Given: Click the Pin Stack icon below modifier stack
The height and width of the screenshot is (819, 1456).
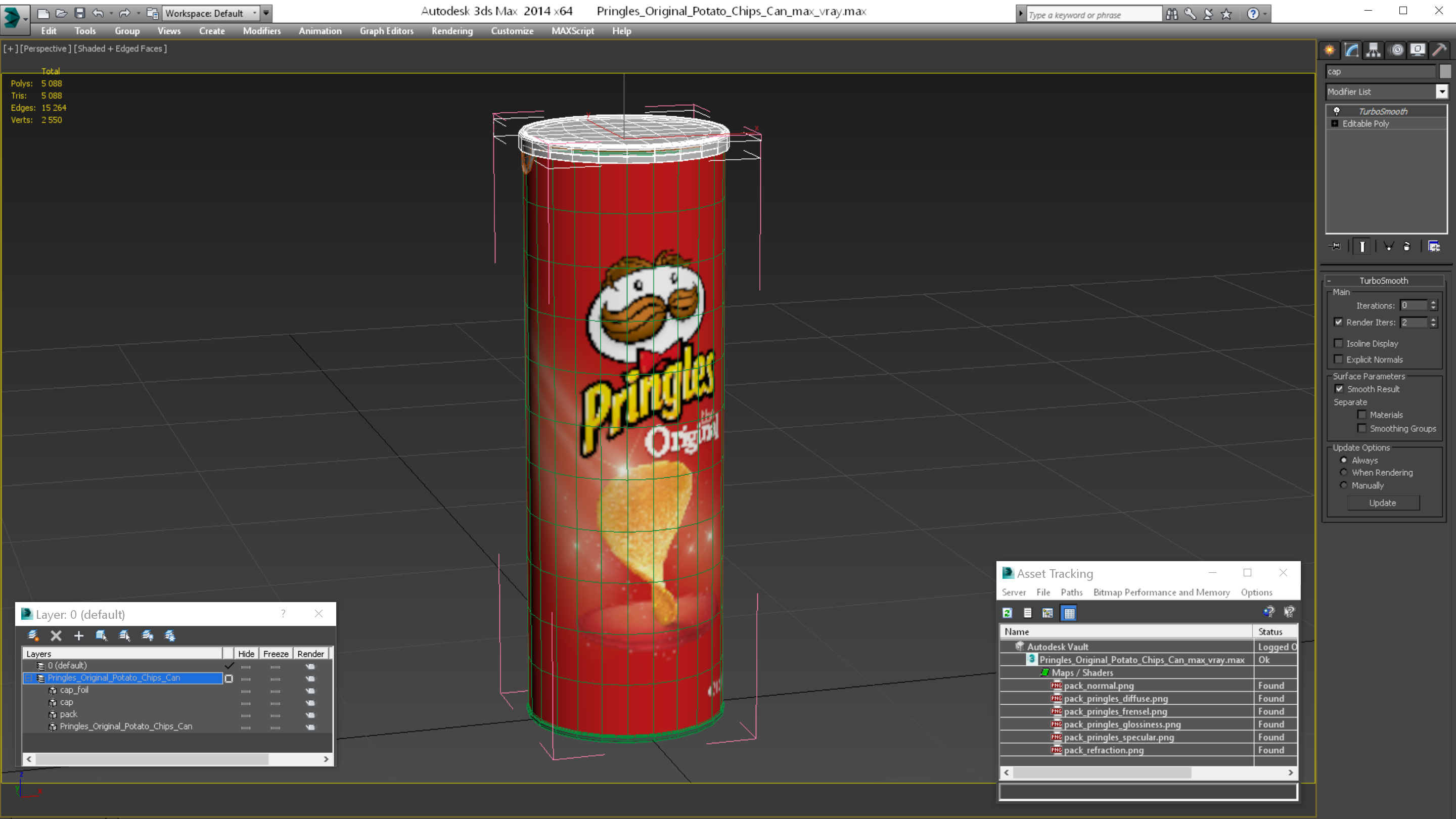Looking at the screenshot, I should [1336, 246].
